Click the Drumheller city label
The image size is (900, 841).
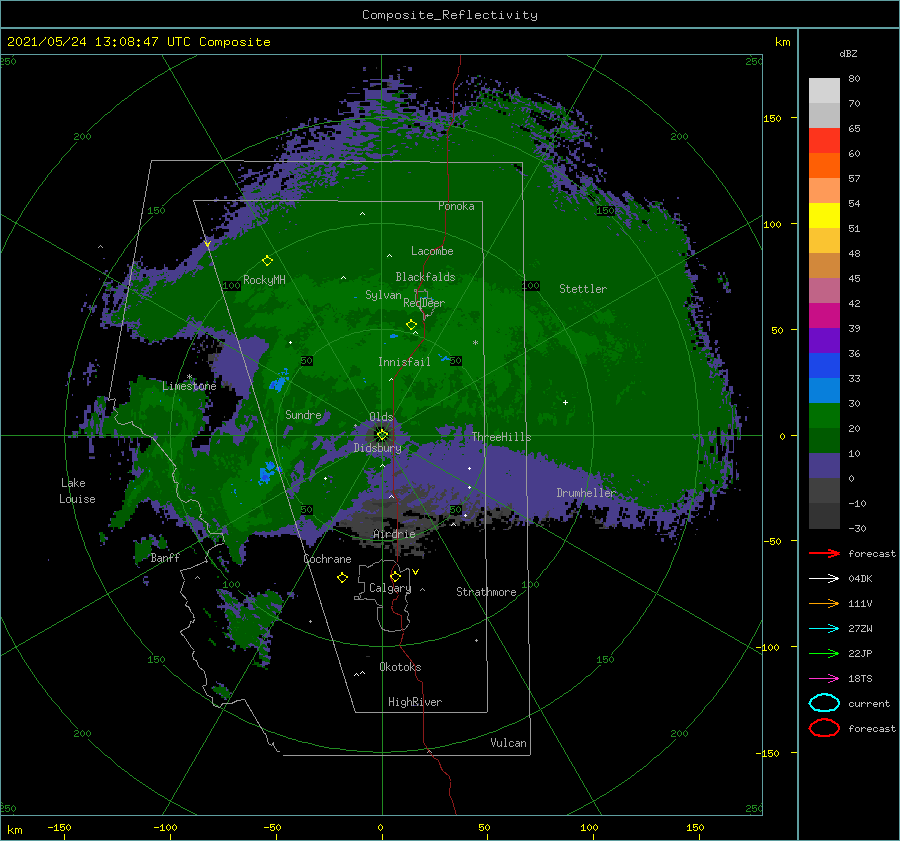point(586,493)
